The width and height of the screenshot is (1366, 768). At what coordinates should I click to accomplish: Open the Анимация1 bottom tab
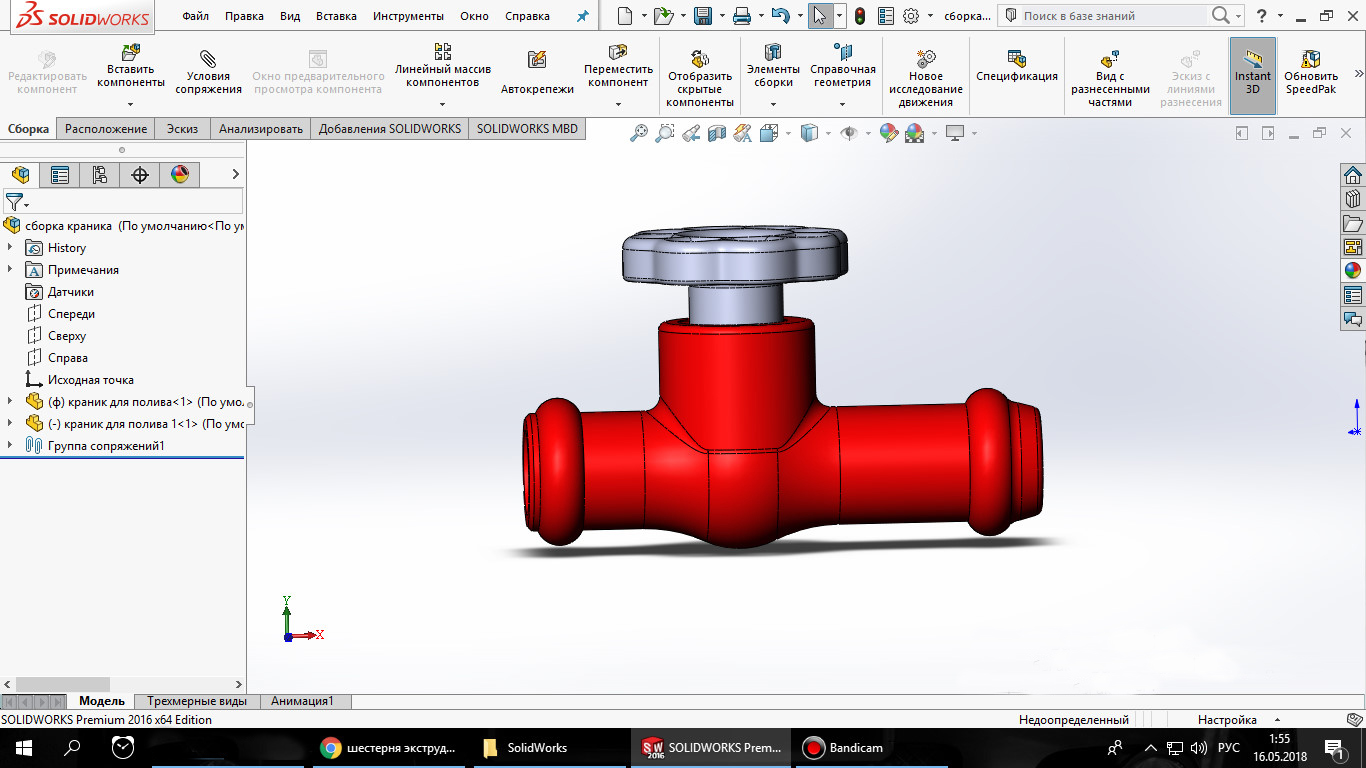pos(302,701)
